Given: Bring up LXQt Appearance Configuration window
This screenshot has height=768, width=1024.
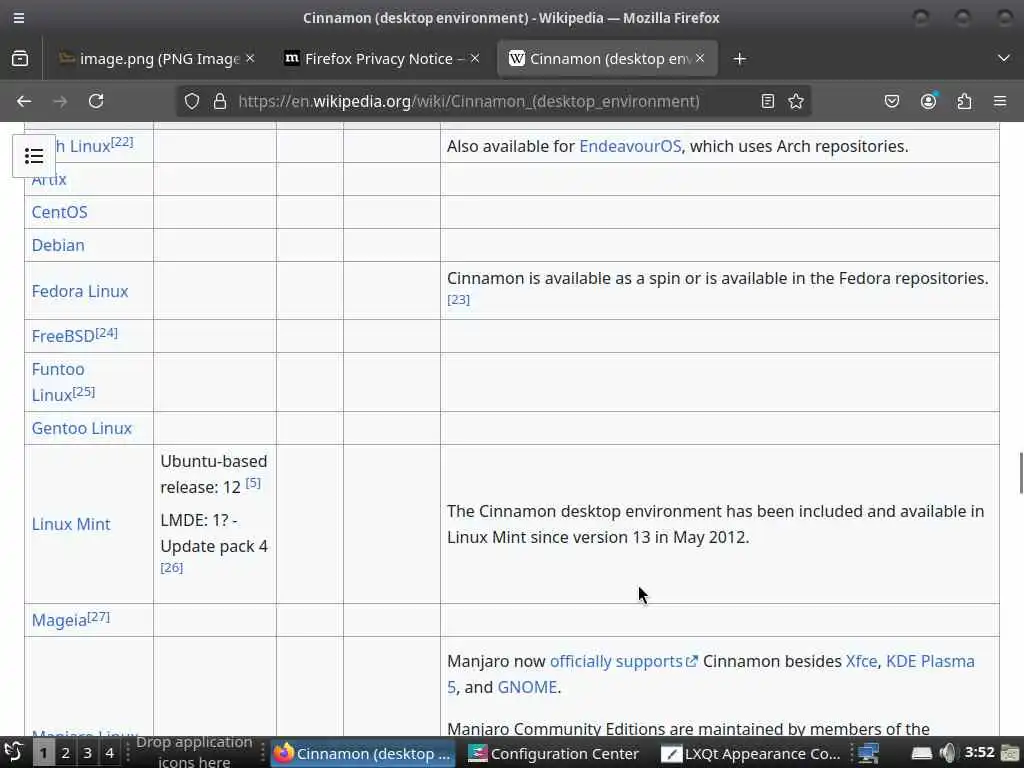Looking at the screenshot, I should [751, 753].
